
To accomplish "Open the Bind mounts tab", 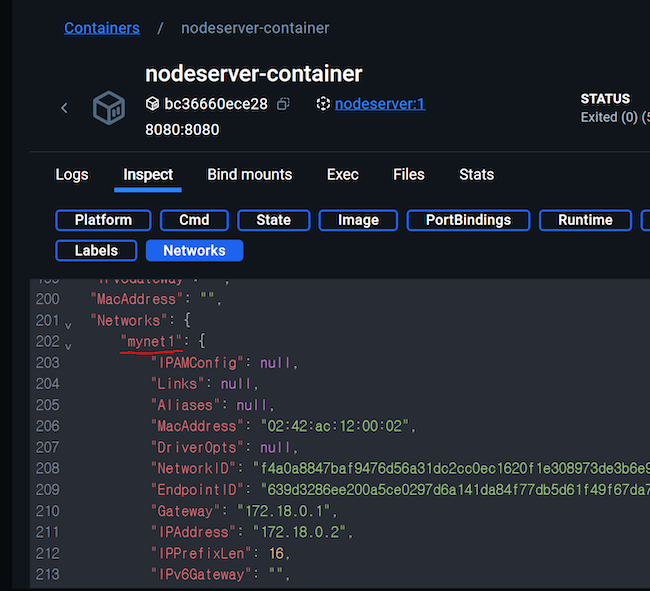I will tap(250, 174).
